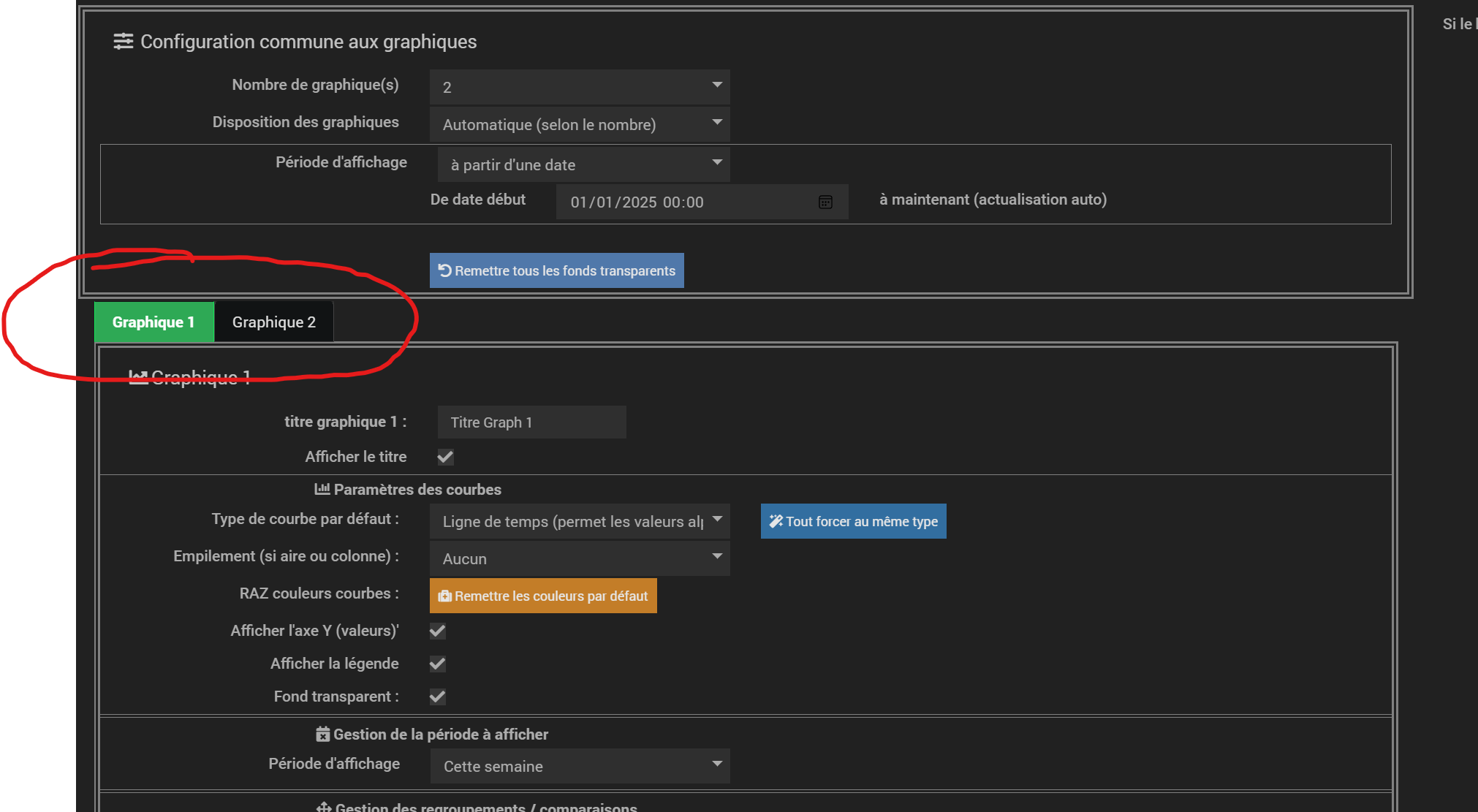Uncheck Afficher le titre checkbox
This screenshot has width=1478, height=812.
(445, 458)
